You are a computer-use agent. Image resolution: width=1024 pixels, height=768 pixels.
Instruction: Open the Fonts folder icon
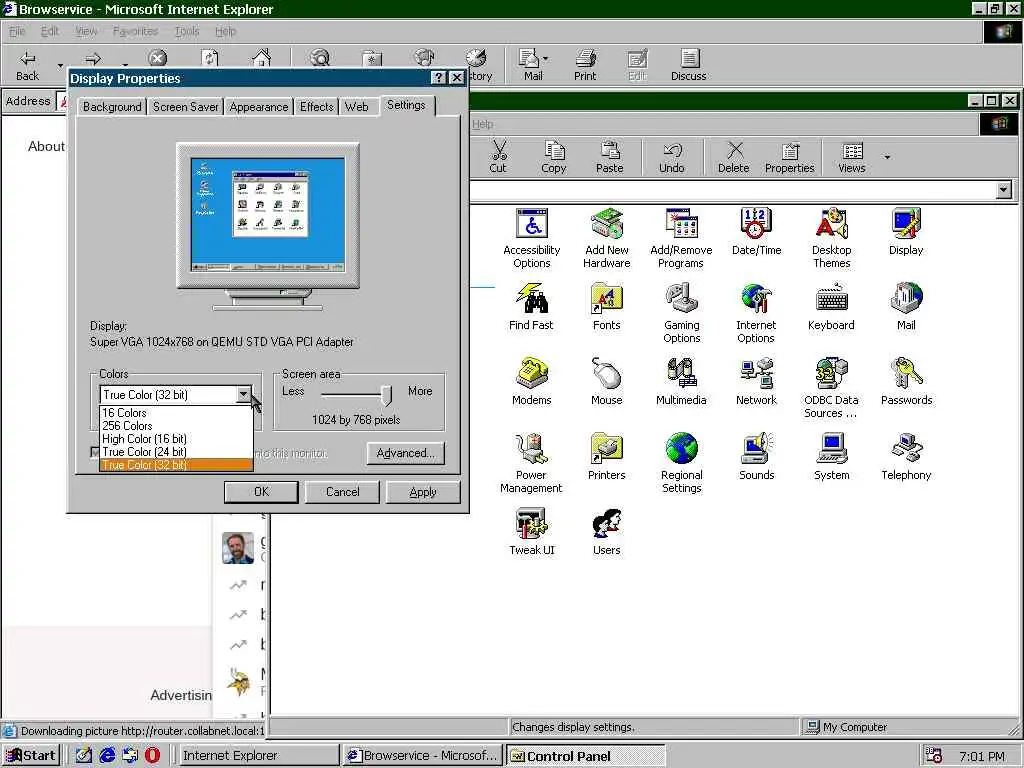coord(607,306)
